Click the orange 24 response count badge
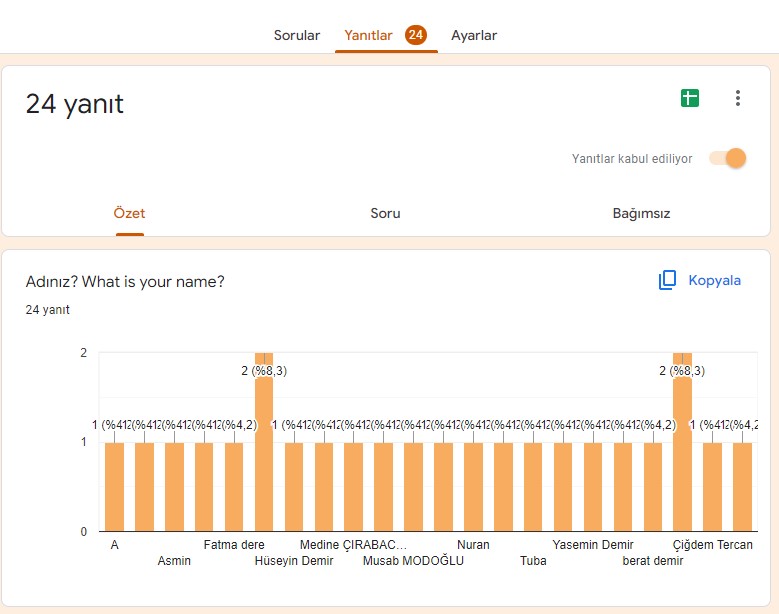The image size is (779, 614). (x=416, y=35)
